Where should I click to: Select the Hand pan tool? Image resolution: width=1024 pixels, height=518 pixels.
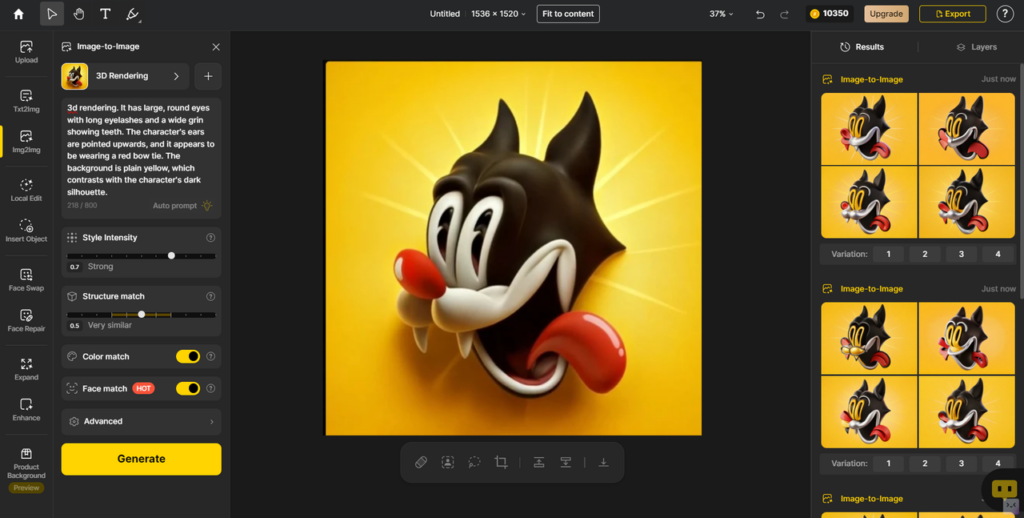[78, 14]
